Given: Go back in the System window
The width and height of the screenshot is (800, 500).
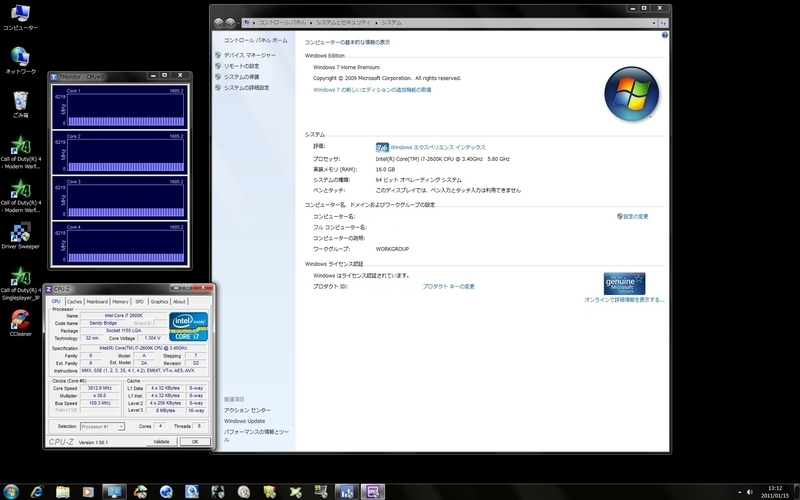Looking at the screenshot, I should click(218, 22).
